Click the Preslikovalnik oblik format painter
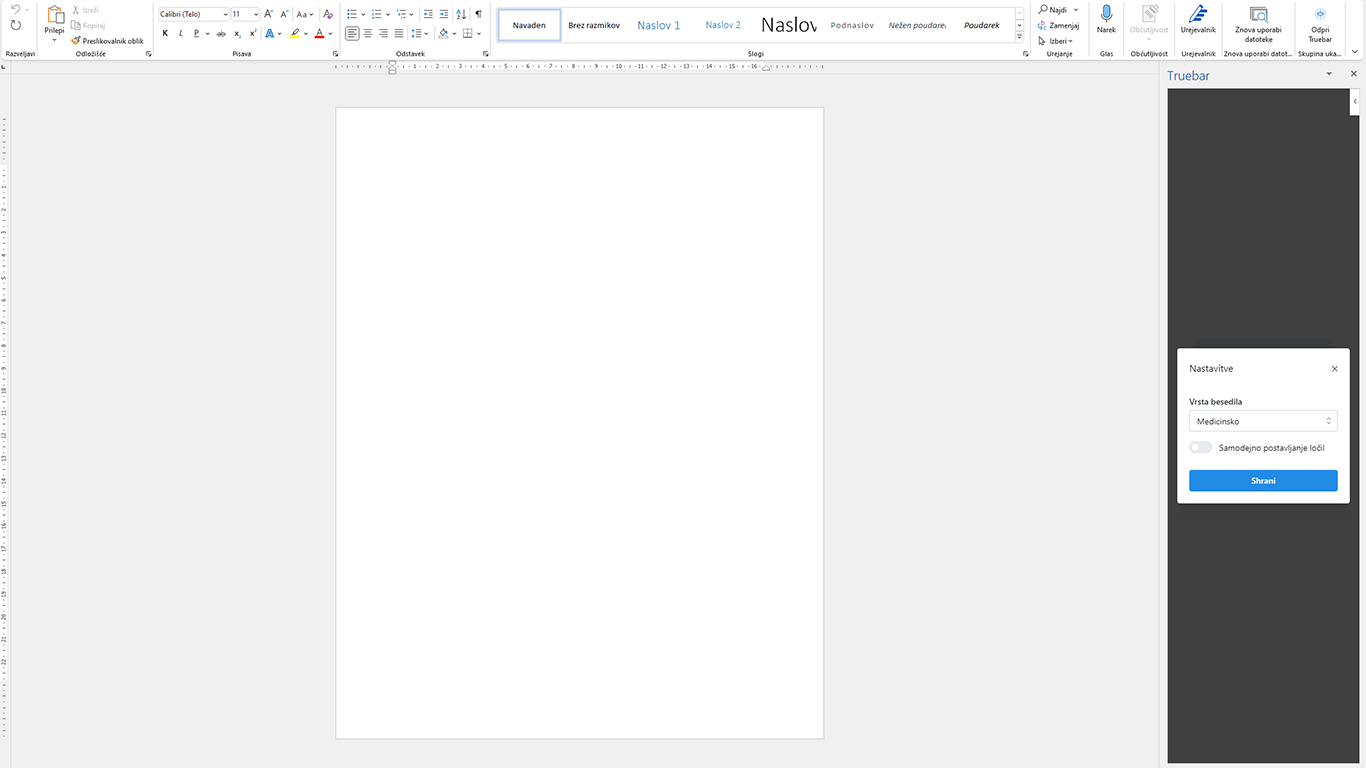Screen dimensions: 1366x768 [107, 41]
